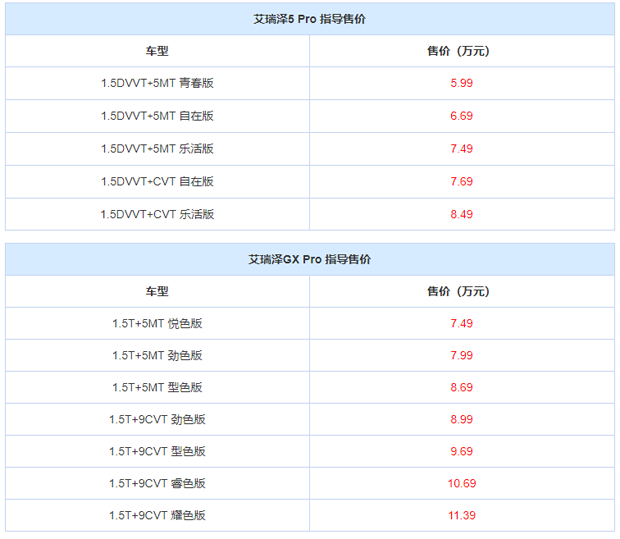Select the 1.5T+5MT 型色版 model cell
Image resolution: width=620 pixels, height=539 pixels.
click(157, 388)
